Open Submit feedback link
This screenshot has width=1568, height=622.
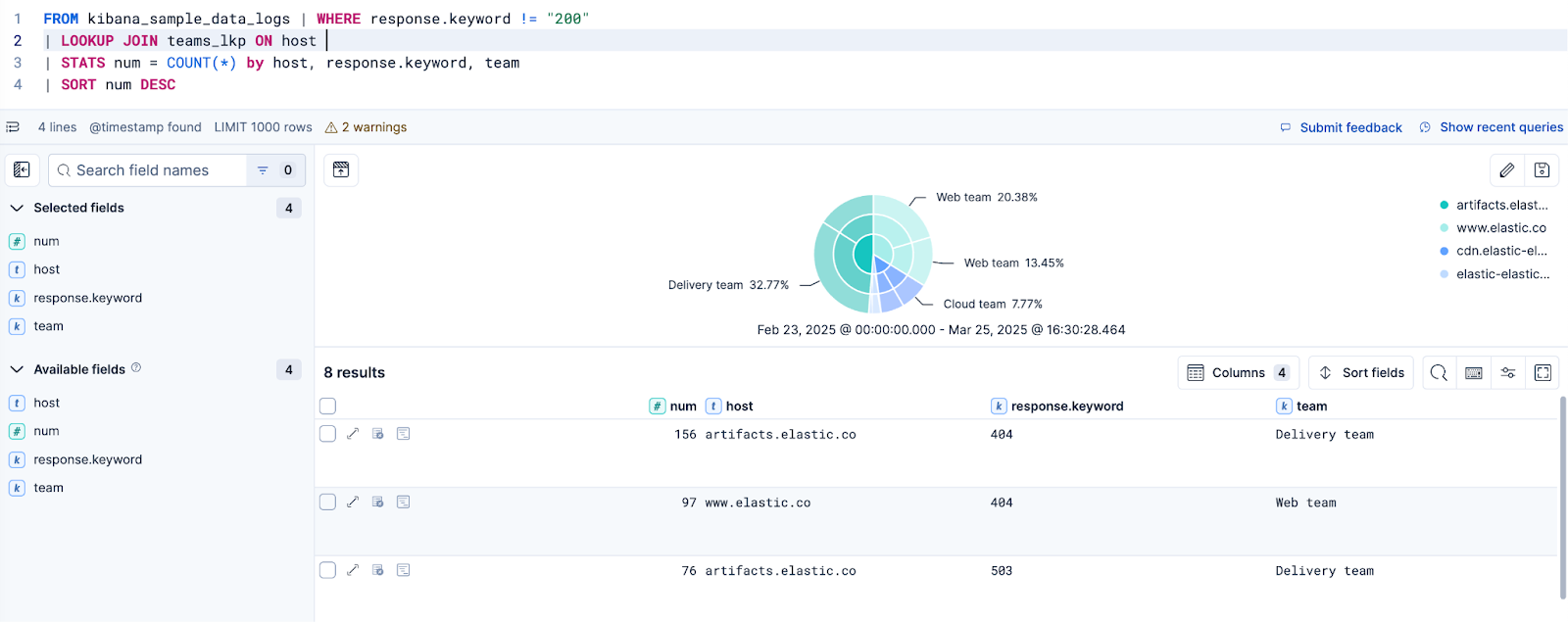tap(1341, 127)
